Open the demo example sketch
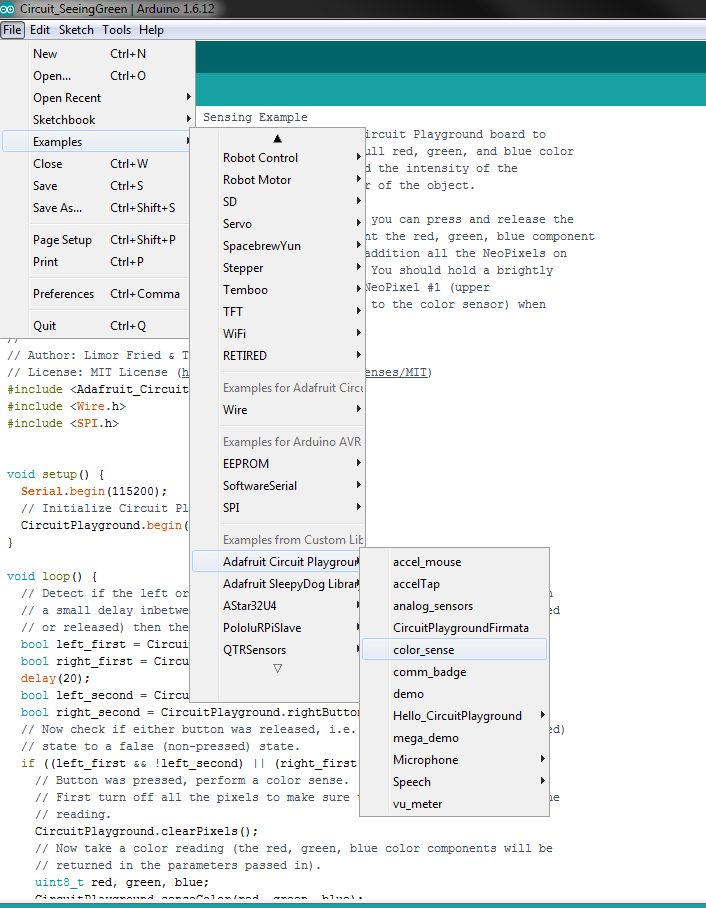 tap(454, 694)
